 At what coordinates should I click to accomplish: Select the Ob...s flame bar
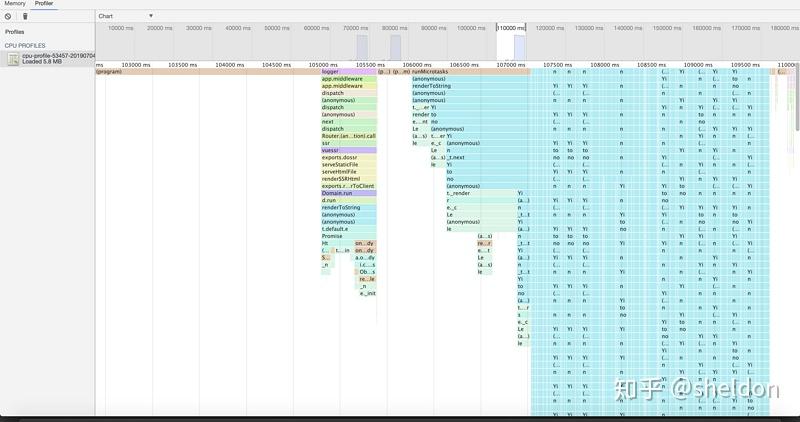[x=367, y=272]
